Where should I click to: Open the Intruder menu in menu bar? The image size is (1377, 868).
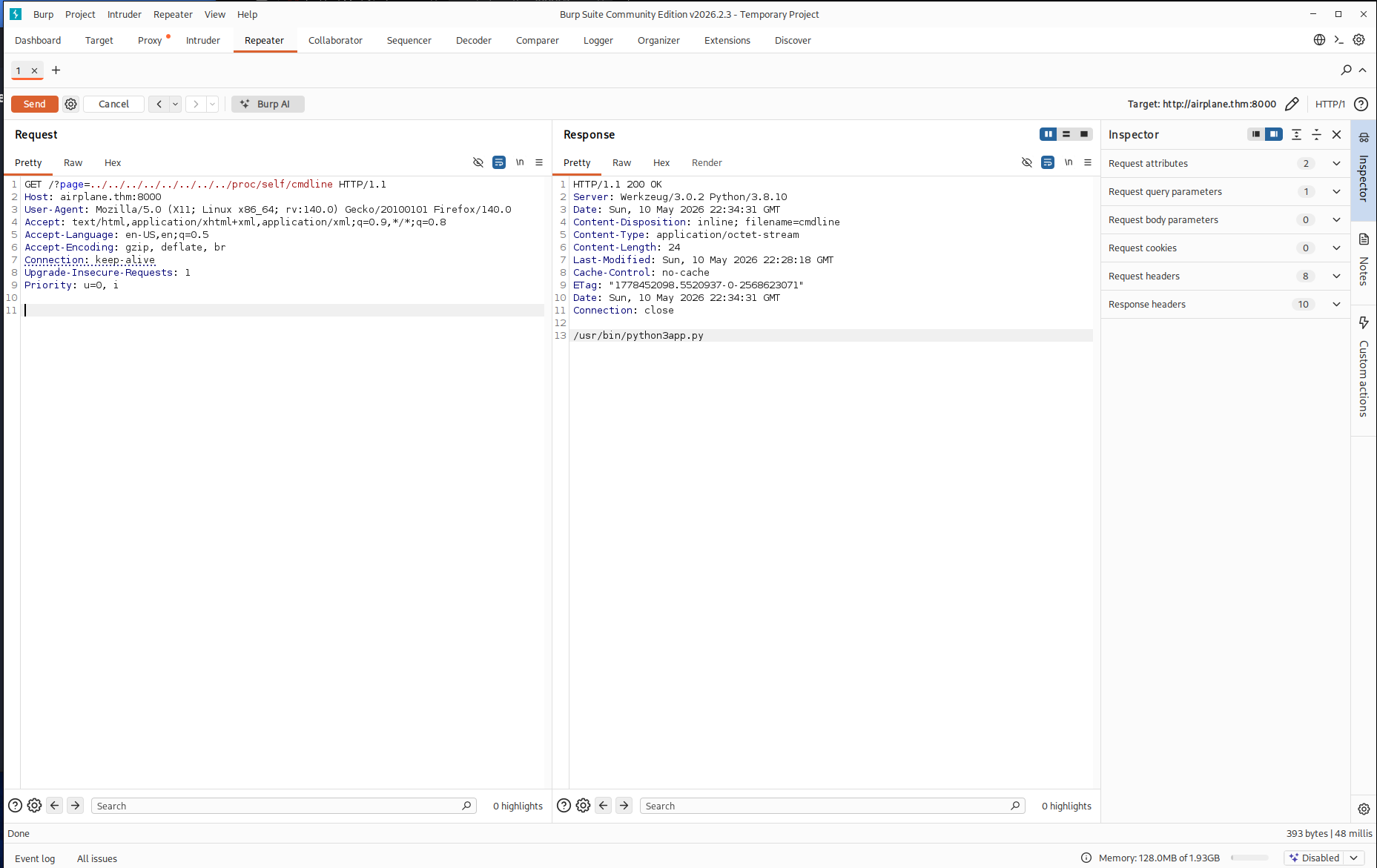(x=125, y=14)
